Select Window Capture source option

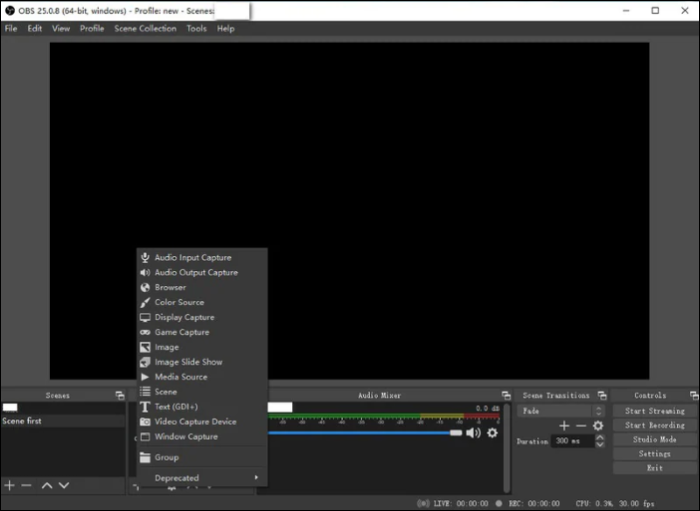click(185, 437)
